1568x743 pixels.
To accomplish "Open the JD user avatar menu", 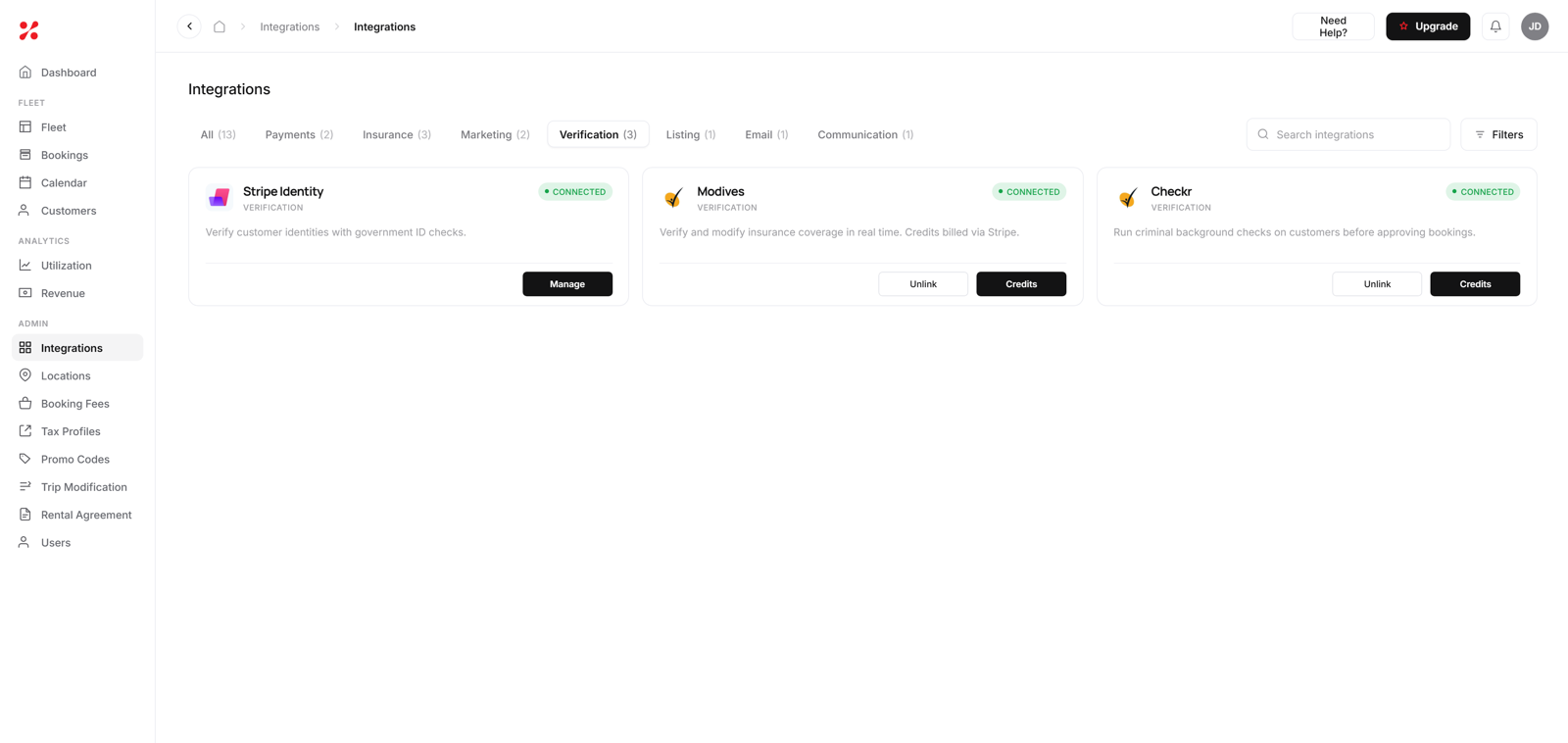I will 1535,26.
